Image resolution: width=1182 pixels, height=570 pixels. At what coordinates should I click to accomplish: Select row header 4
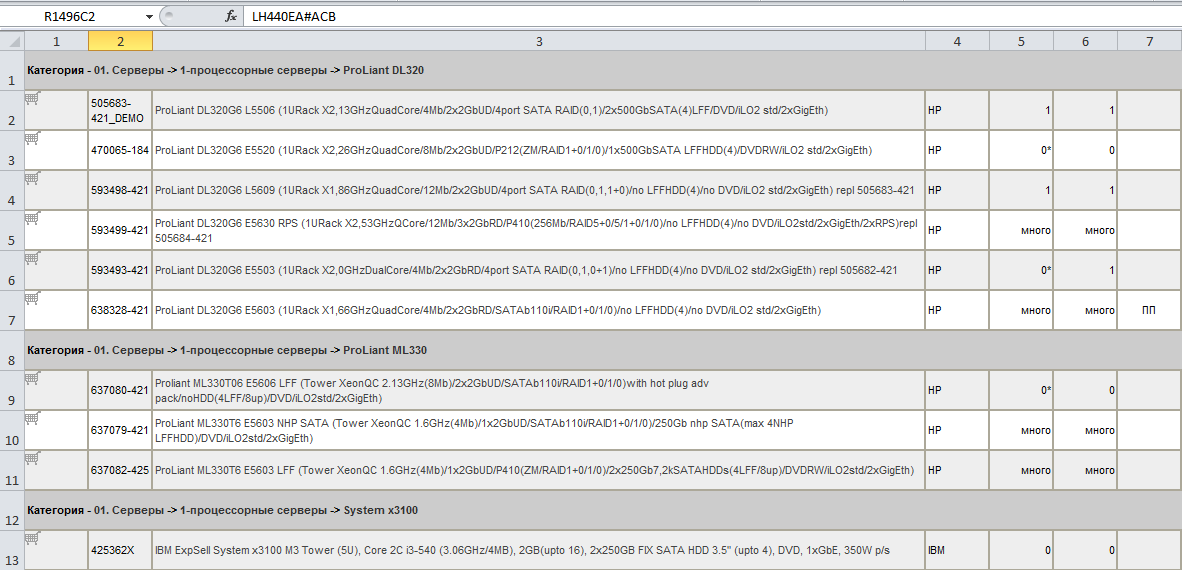pyautogui.click(x=12, y=191)
